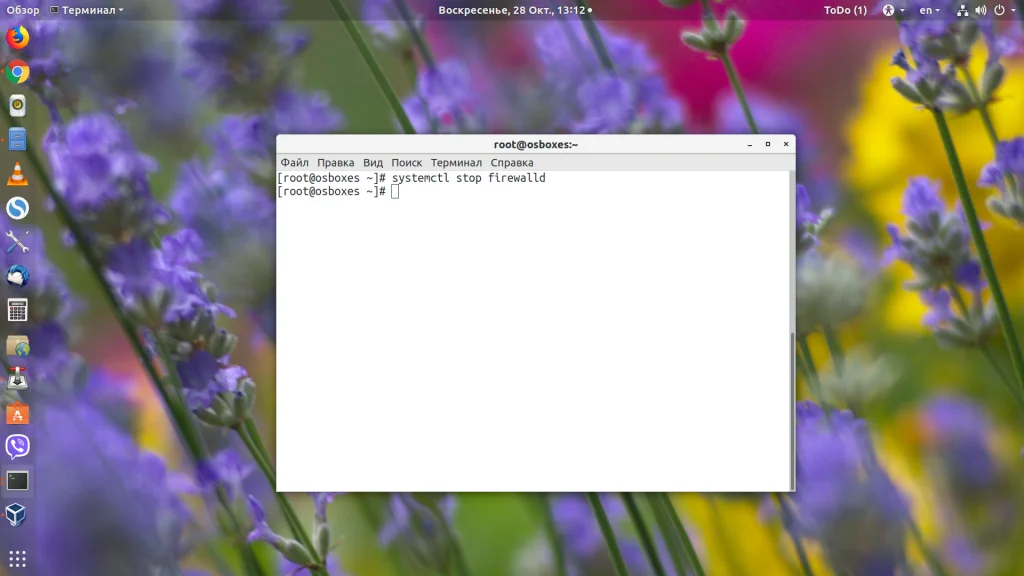Open the Справка menu
The width and height of the screenshot is (1024, 576).
512,163
